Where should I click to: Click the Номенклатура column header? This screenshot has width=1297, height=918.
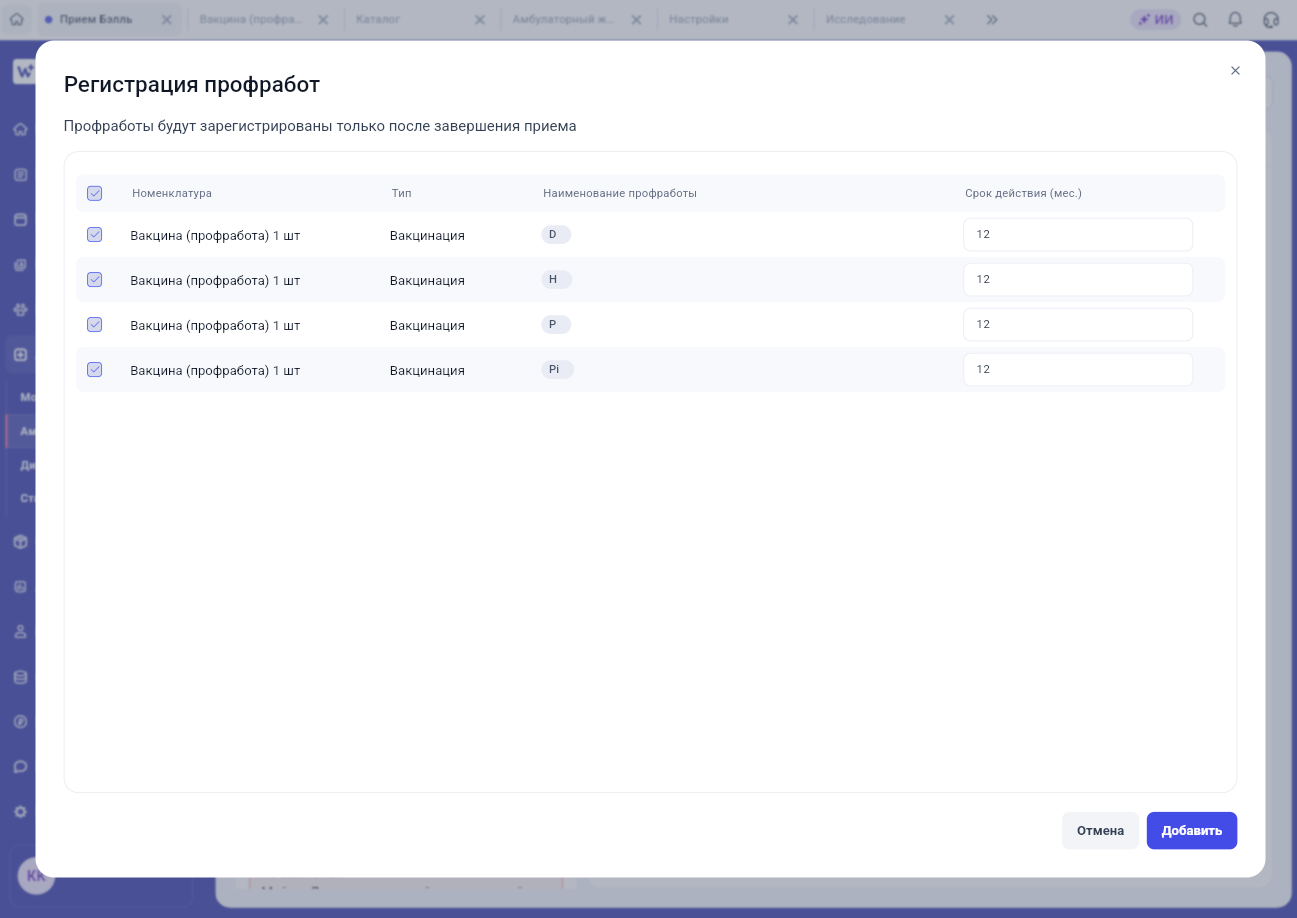[172, 193]
